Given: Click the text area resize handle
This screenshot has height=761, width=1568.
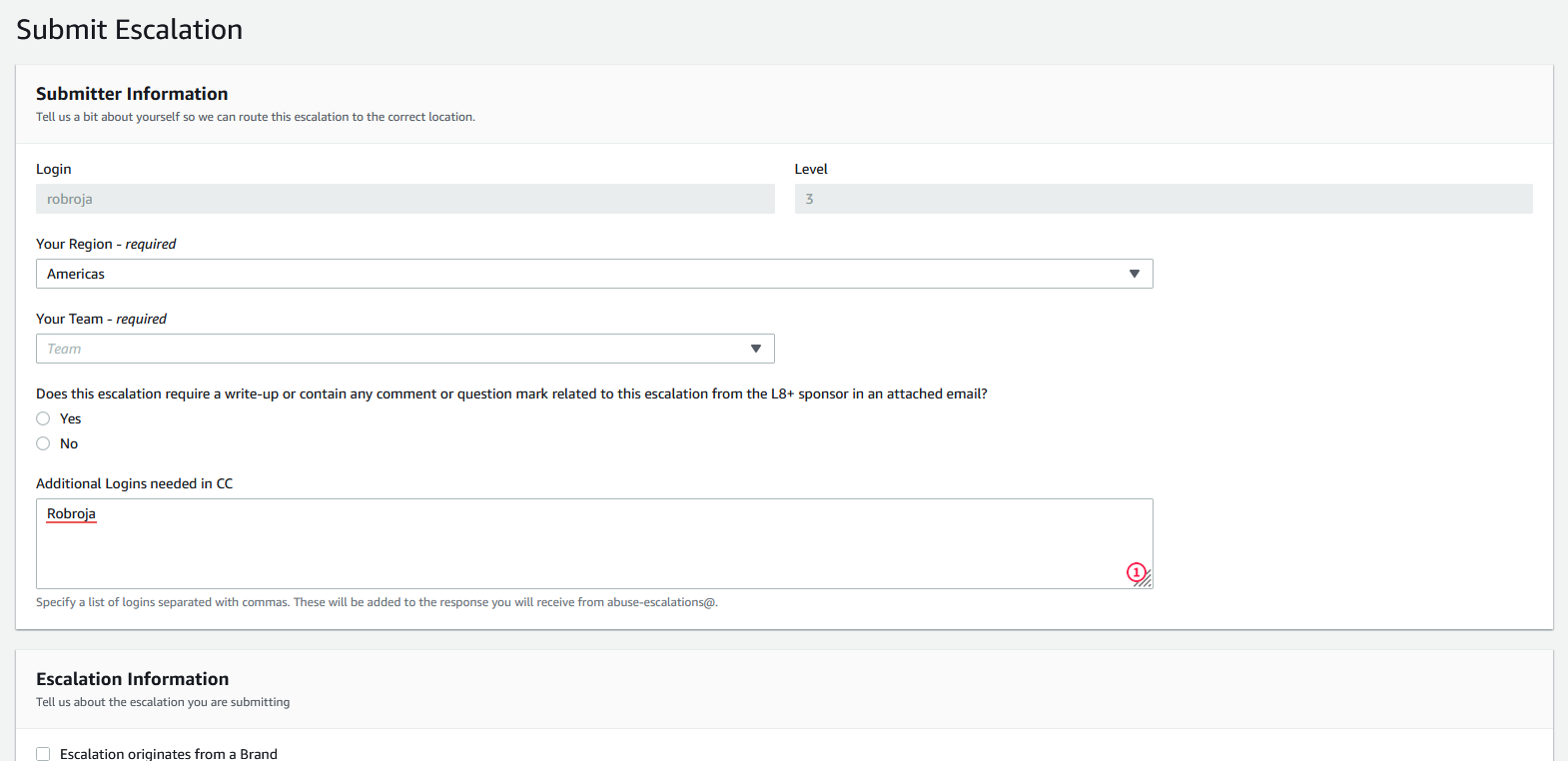Looking at the screenshot, I should point(1146,580).
